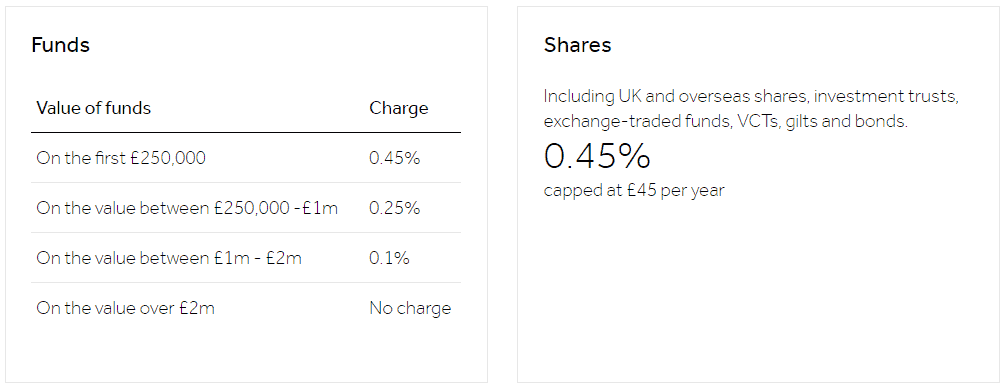Click the row On the first £250,000
The image size is (1007, 388).
(x=246, y=158)
